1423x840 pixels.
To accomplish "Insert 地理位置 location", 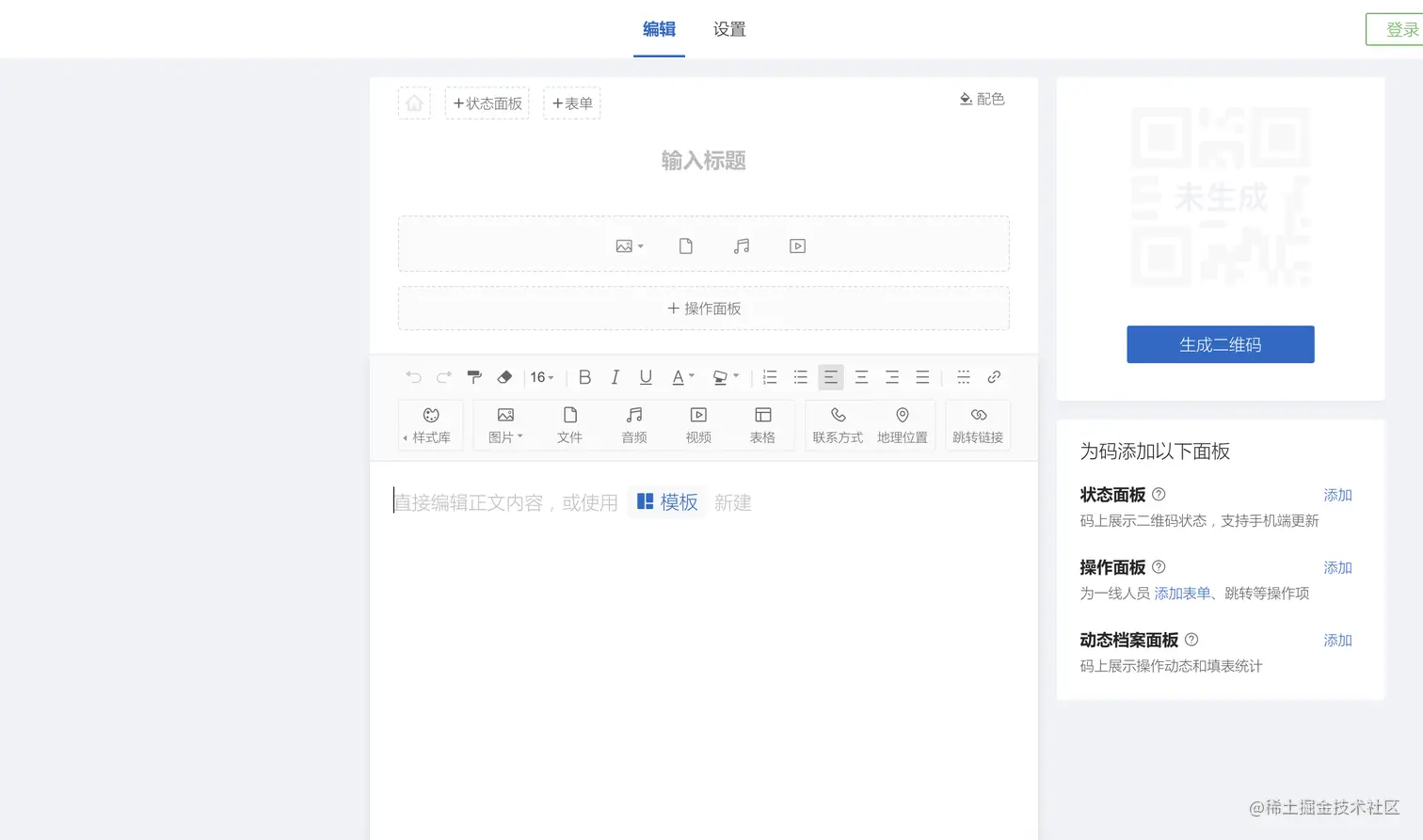I will point(903,425).
